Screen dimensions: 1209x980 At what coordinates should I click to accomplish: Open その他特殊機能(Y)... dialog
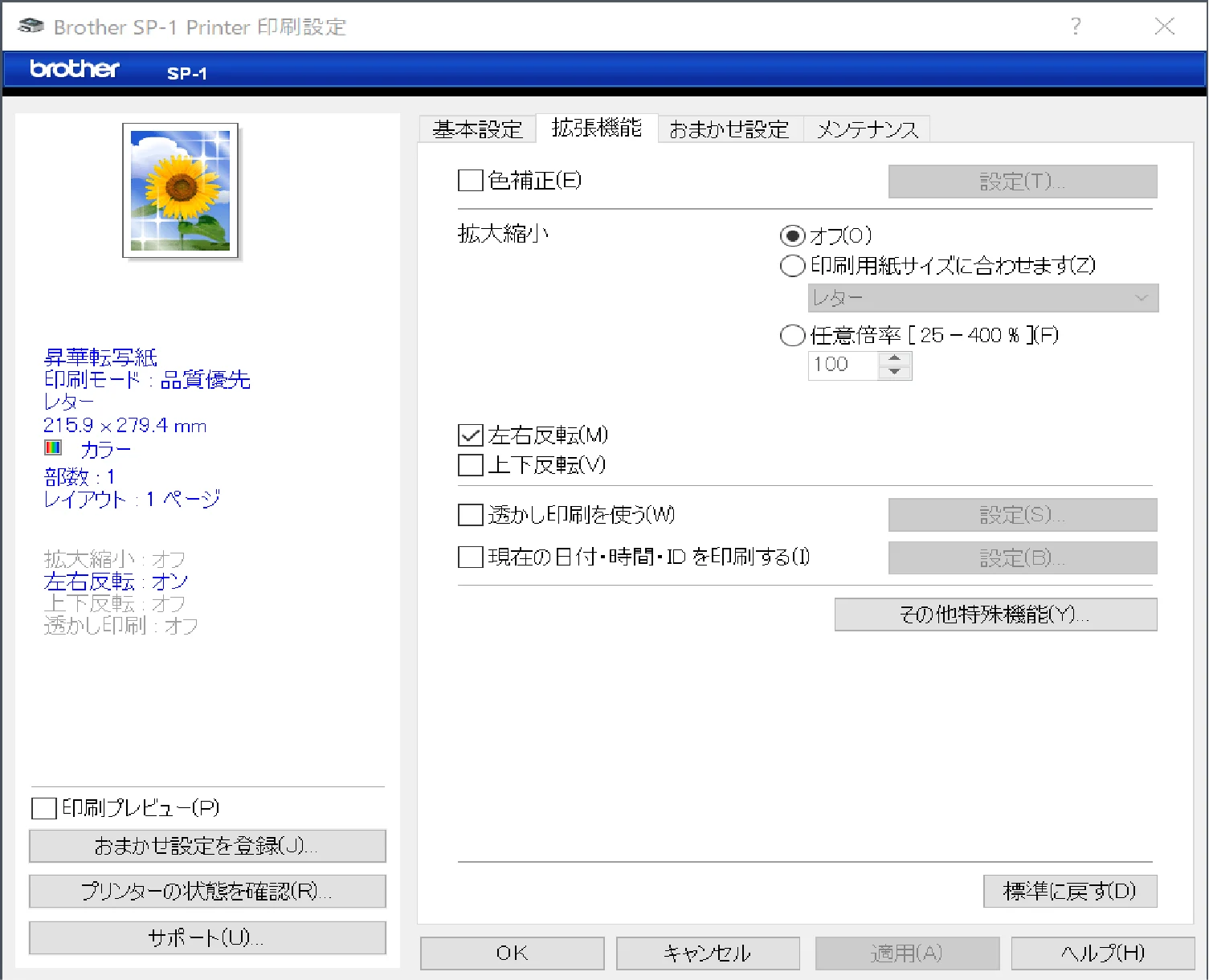pos(995,615)
